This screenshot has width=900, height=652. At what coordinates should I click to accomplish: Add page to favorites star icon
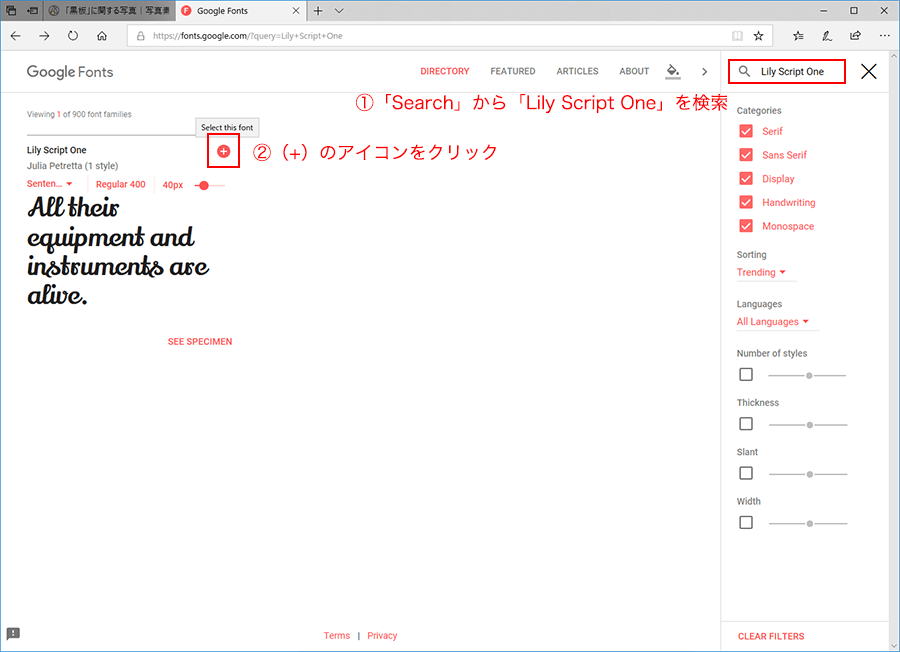[758, 36]
